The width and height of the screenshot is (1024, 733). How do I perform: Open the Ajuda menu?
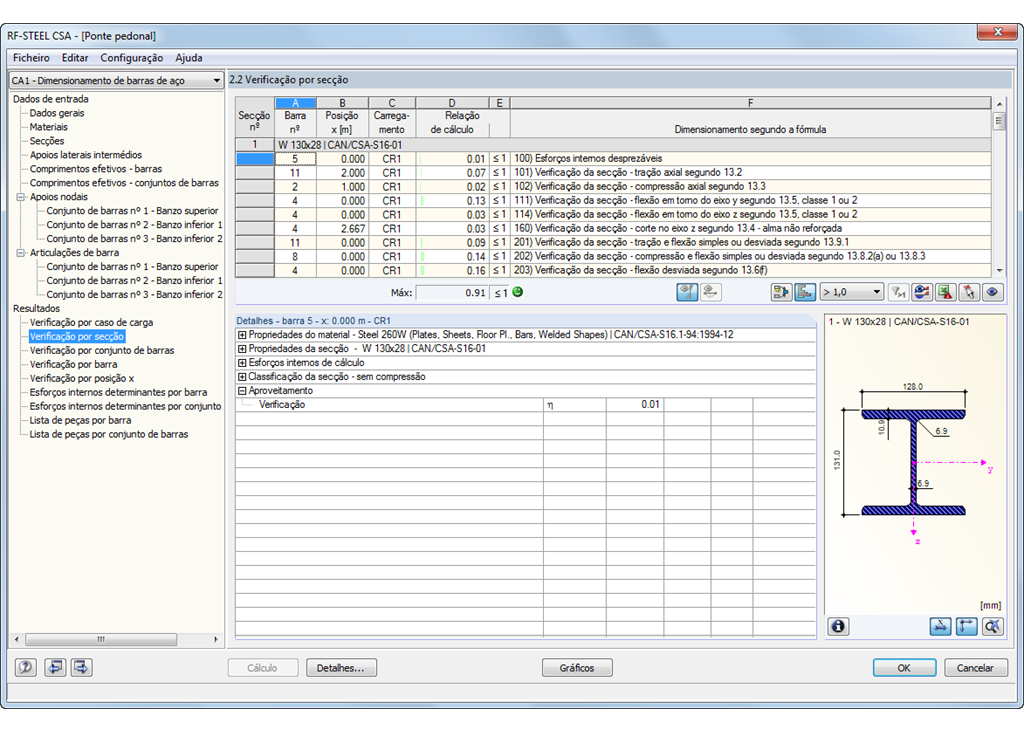tap(189, 57)
